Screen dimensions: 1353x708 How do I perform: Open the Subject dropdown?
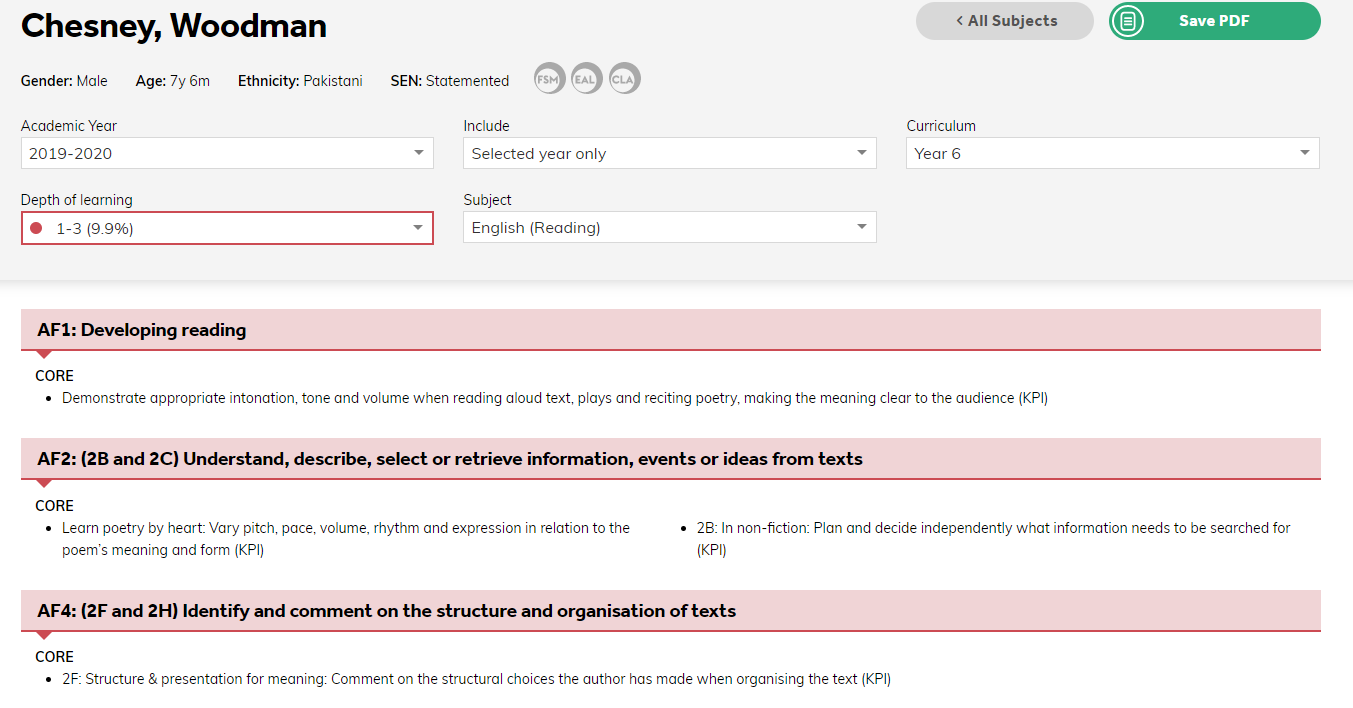[x=669, y=227]
